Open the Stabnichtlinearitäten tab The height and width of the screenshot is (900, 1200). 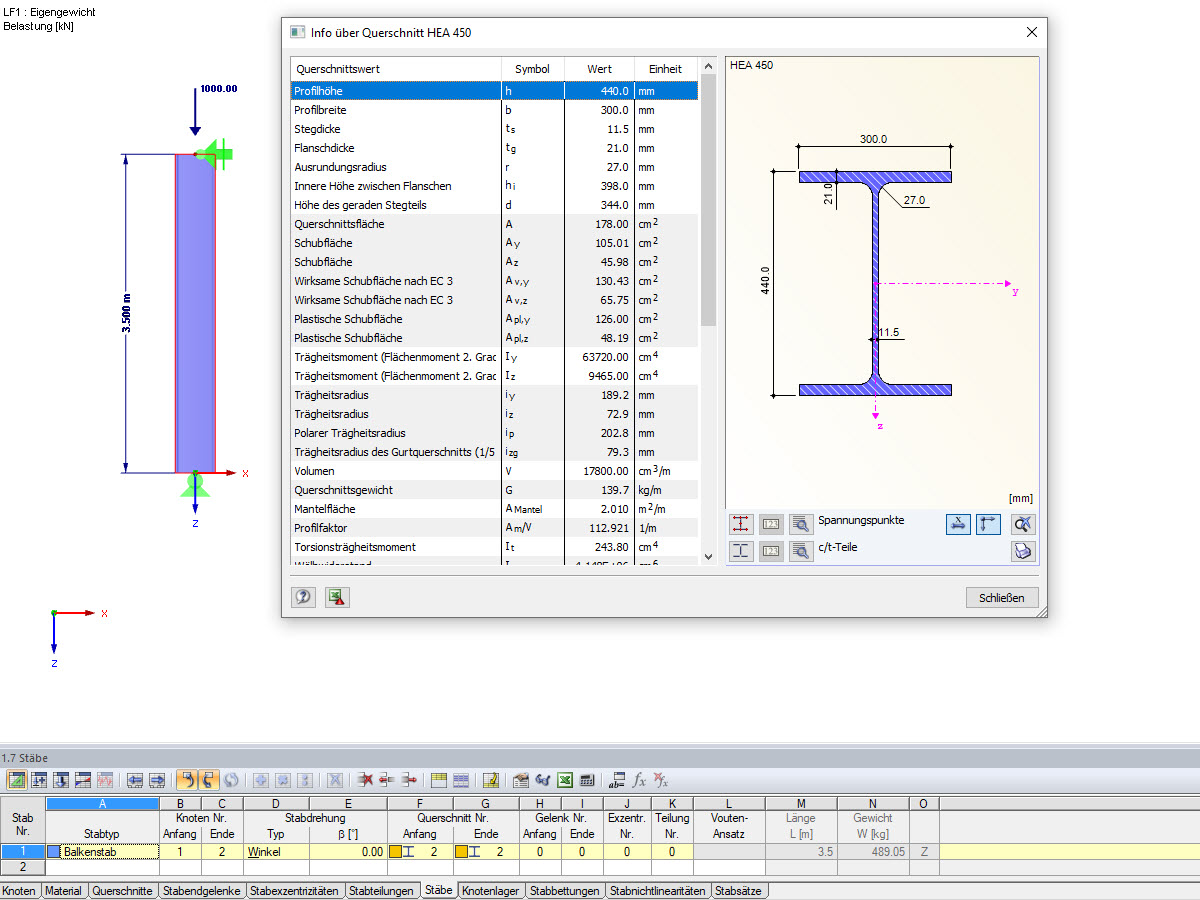tap(658, 891)
